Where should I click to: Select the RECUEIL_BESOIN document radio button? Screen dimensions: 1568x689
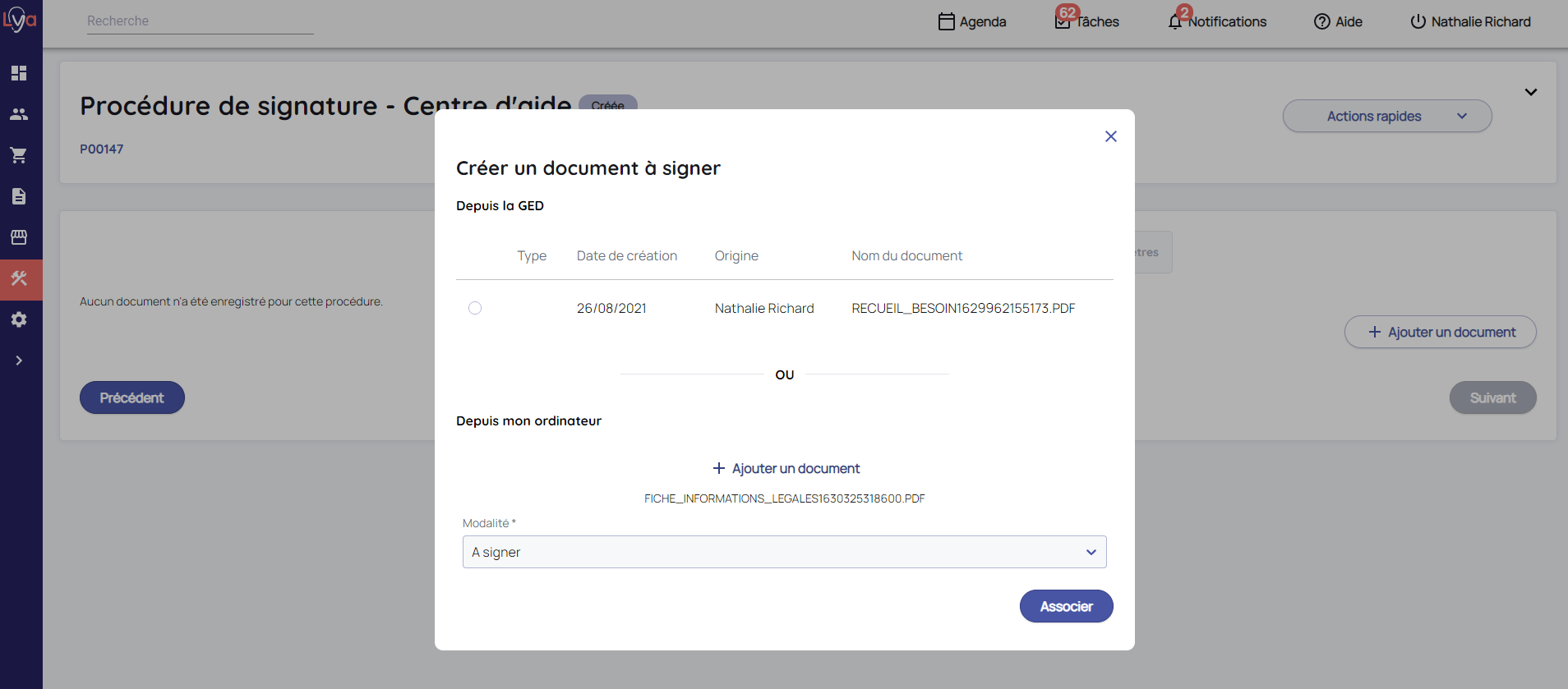click(475, 308)
